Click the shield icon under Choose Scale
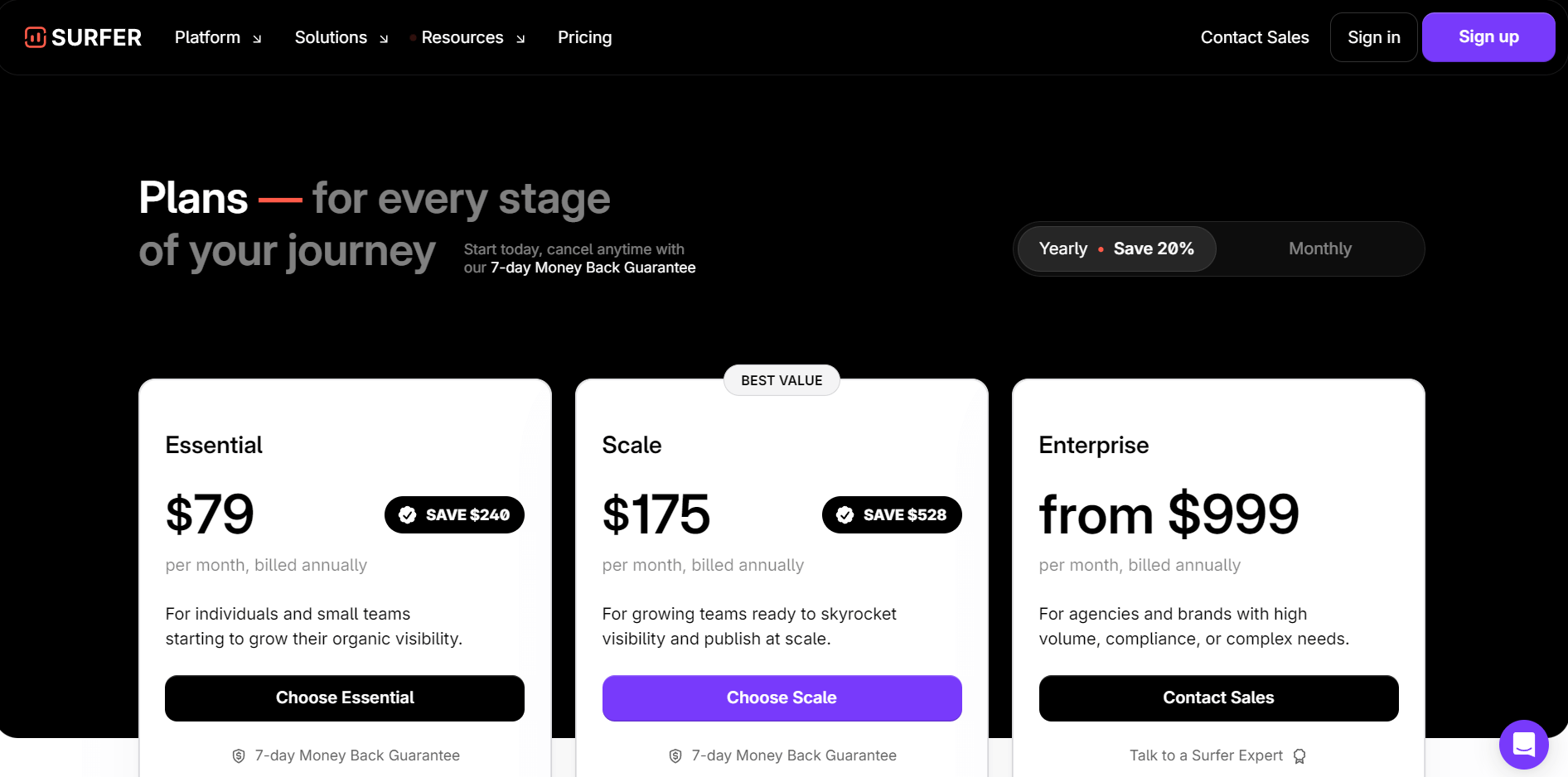The width and height of the screenshot is (1568, 777). click(675, 755)
